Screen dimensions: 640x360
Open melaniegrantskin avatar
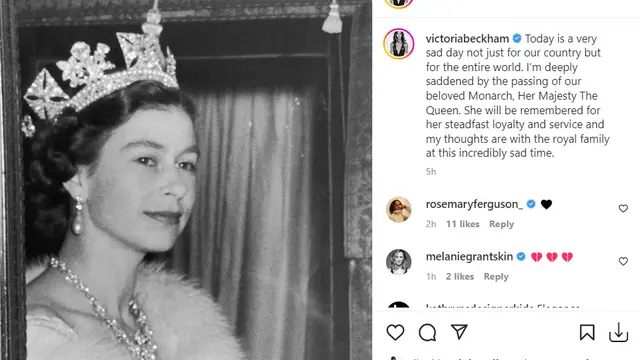coord(399,262)
